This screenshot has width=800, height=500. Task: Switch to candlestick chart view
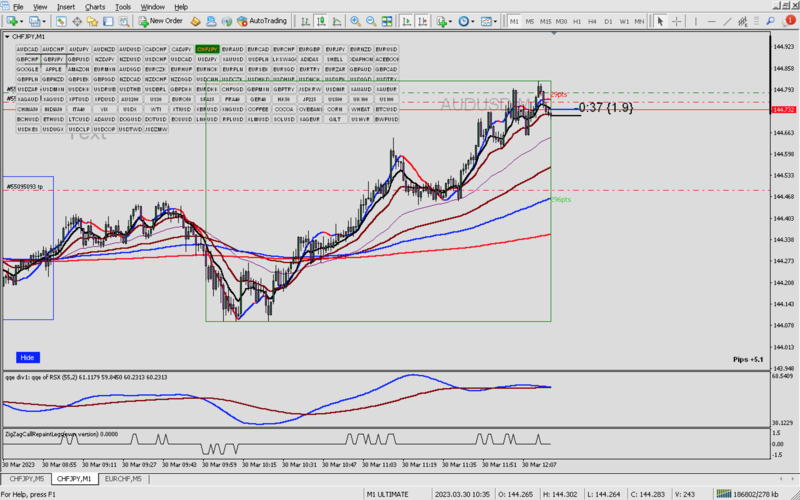point(321,21)
